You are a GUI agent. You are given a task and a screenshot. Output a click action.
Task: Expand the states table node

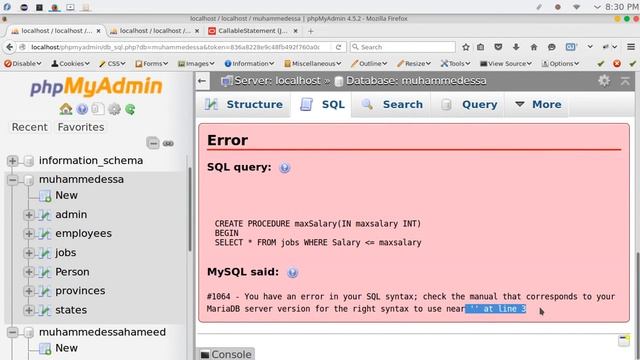click(29, 310)
